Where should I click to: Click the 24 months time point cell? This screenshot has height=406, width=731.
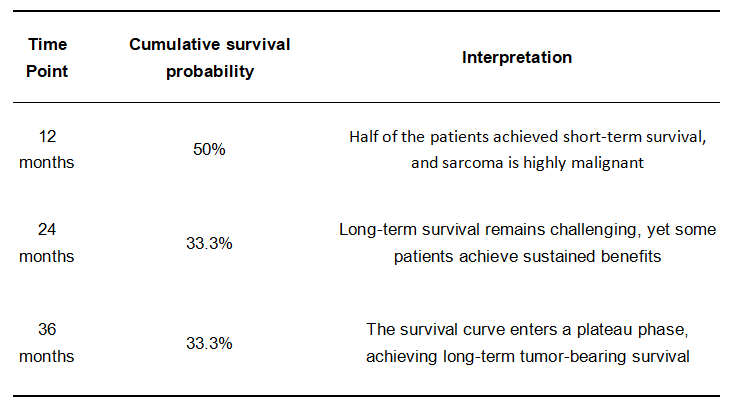click(x=47, y=242)
